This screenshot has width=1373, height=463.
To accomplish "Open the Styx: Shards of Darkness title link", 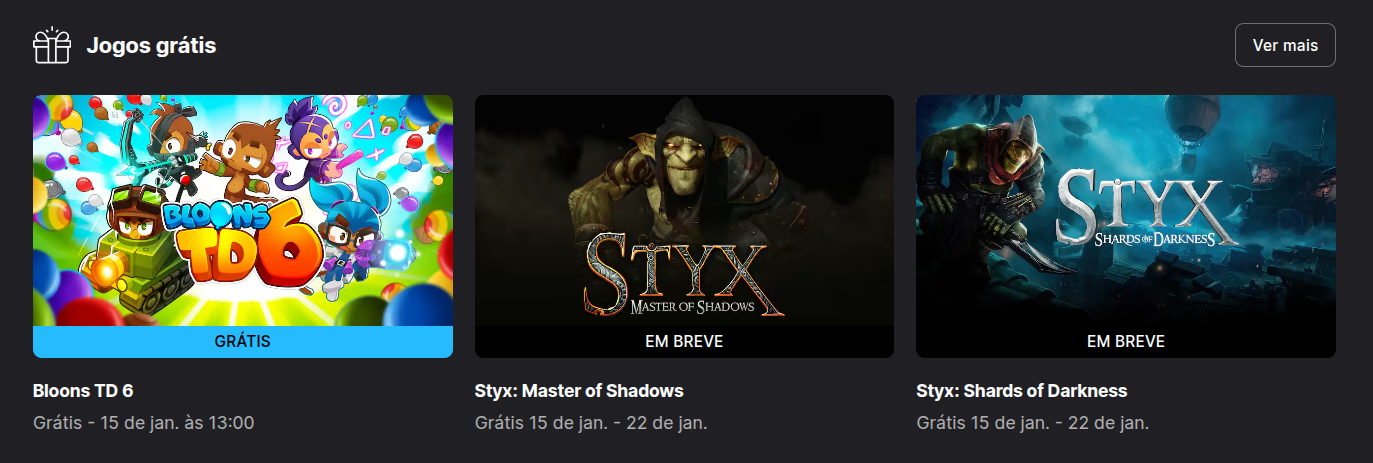I will coord(1021,391).
